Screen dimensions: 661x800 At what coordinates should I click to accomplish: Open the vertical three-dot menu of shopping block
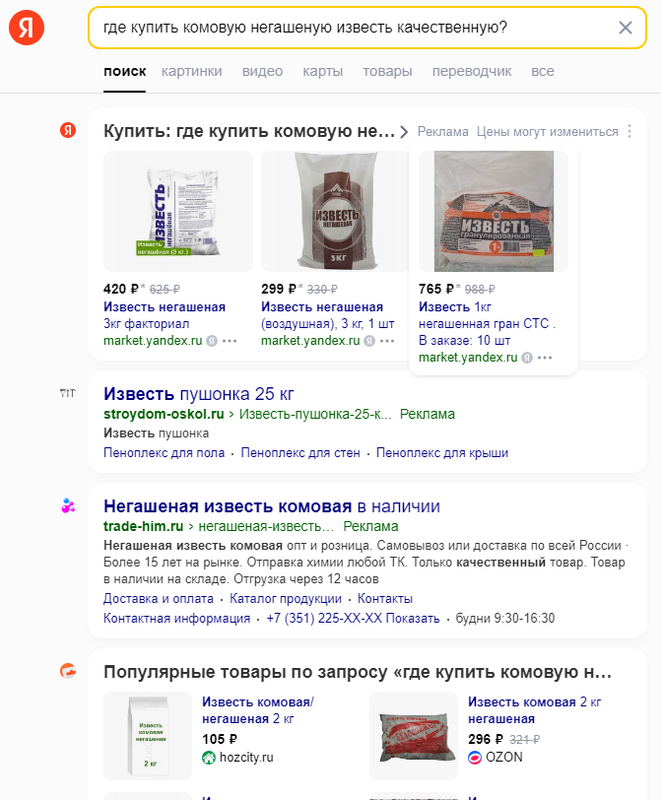(x=630, y=131)
